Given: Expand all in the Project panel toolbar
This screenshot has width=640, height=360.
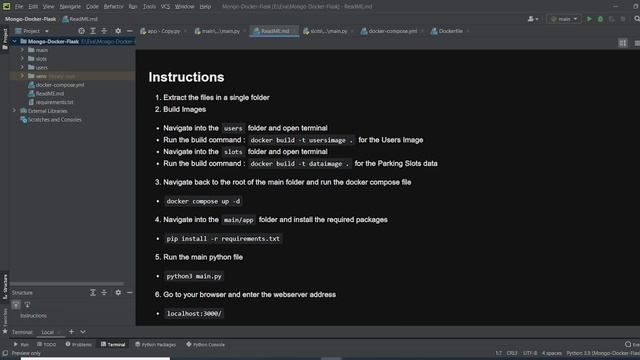Looking at the screenshot, I should tap(93, 31).
